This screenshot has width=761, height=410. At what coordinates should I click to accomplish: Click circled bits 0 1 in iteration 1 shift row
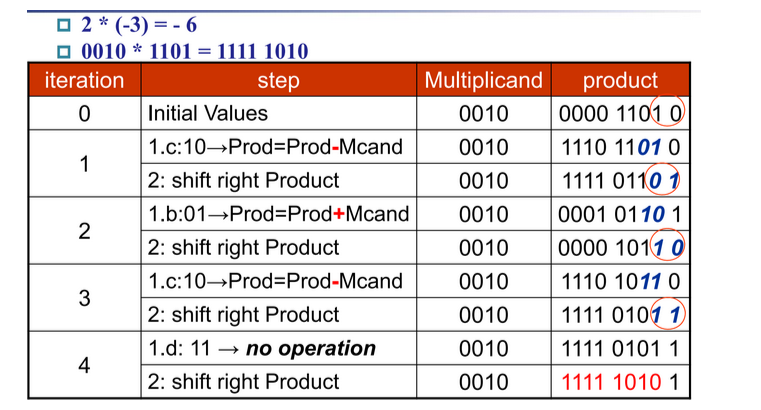662,180
